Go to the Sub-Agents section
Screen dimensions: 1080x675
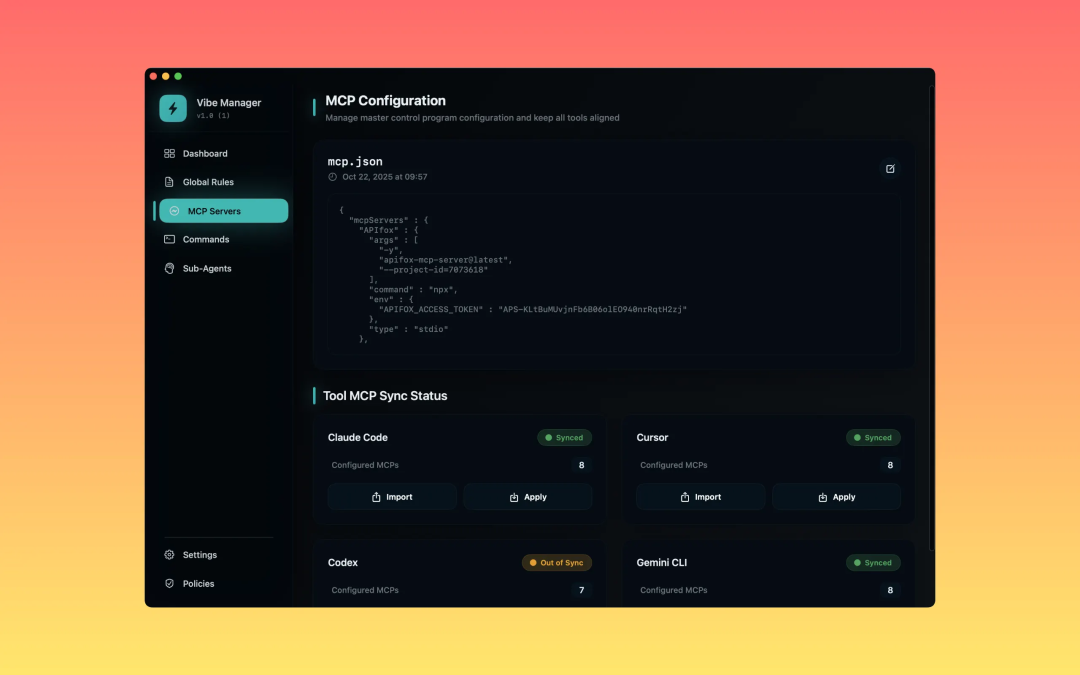[207, 269]
